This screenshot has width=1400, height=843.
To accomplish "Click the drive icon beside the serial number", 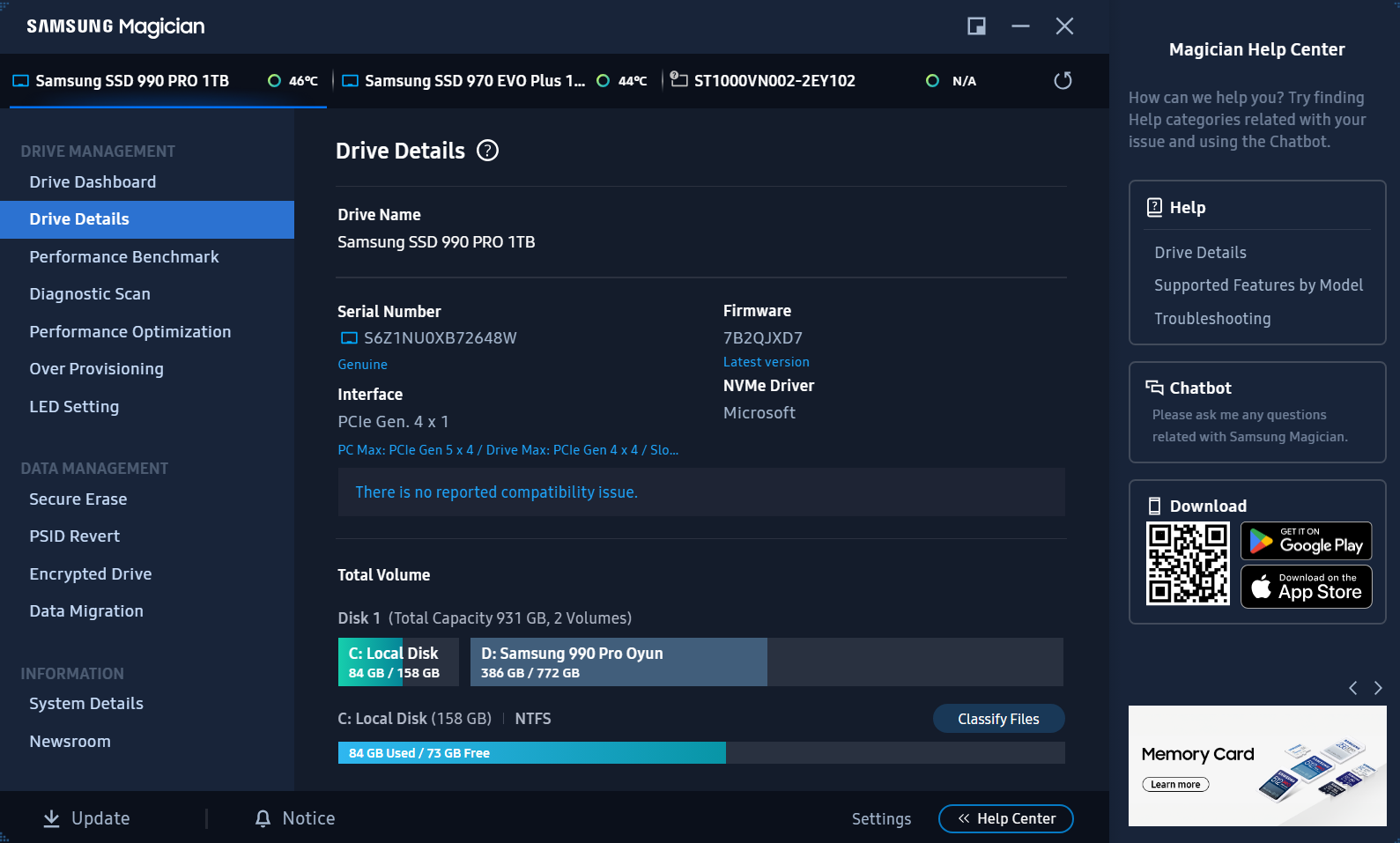I will pyautogui.click(x=349, y=338).
